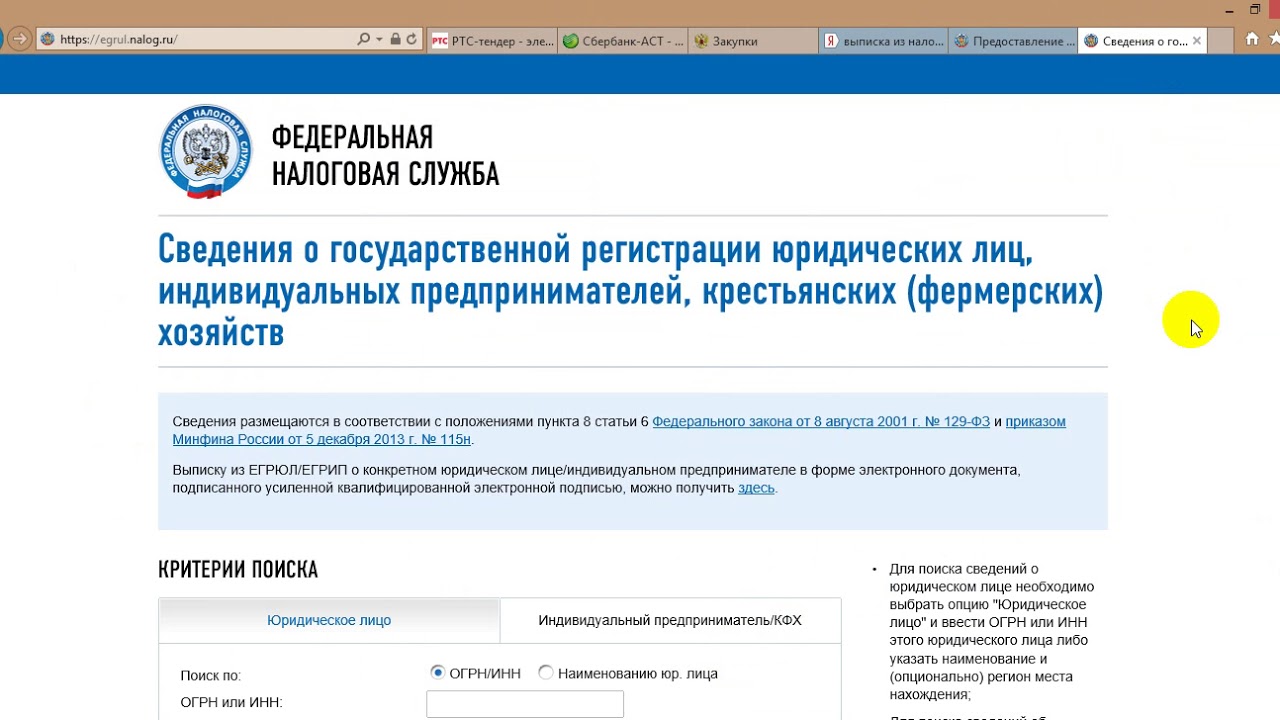Close the 'Сведения о го...' tab

[1197, 41]
